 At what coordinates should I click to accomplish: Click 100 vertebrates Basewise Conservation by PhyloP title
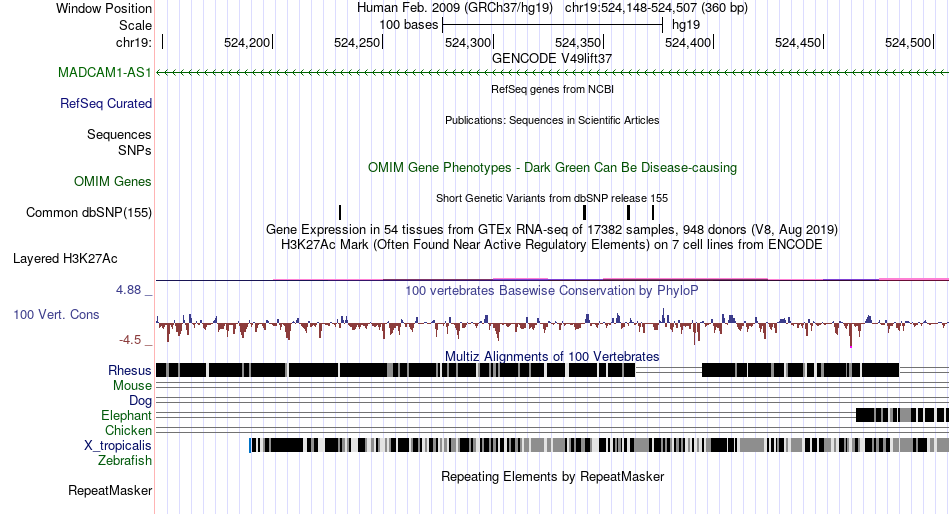552,290
